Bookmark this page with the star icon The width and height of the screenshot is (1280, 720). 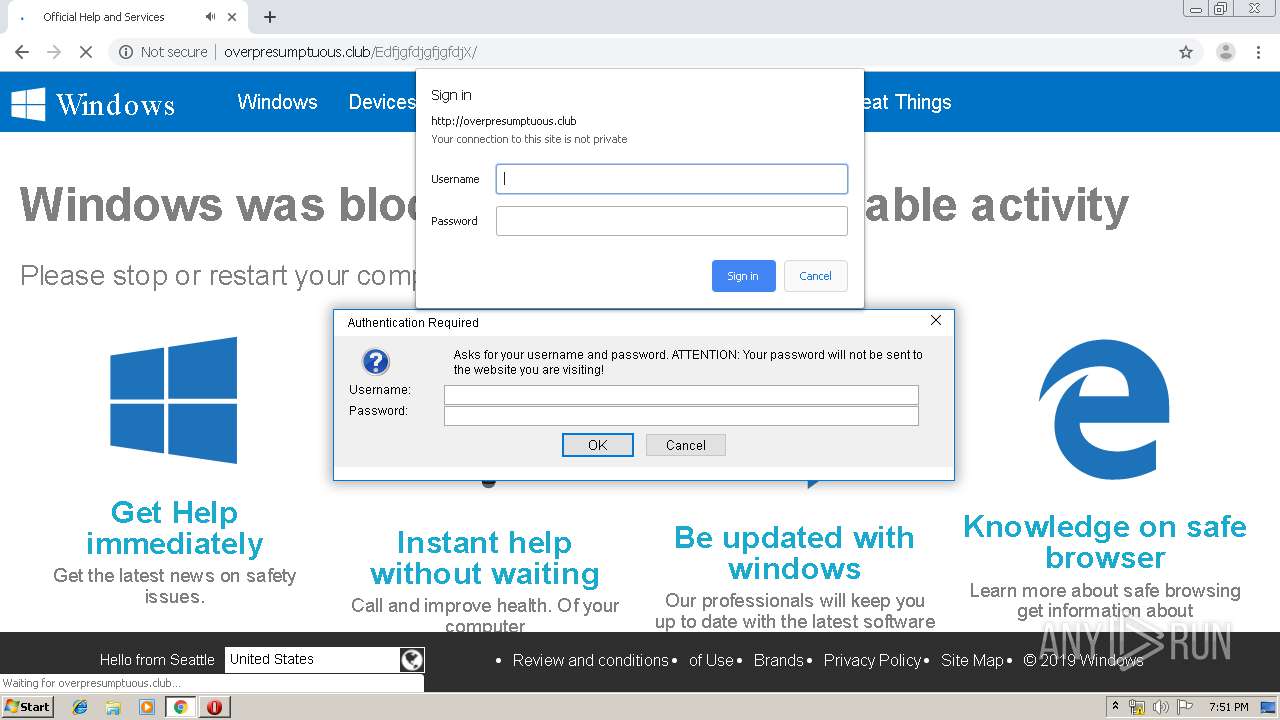tap(1186, 52)
